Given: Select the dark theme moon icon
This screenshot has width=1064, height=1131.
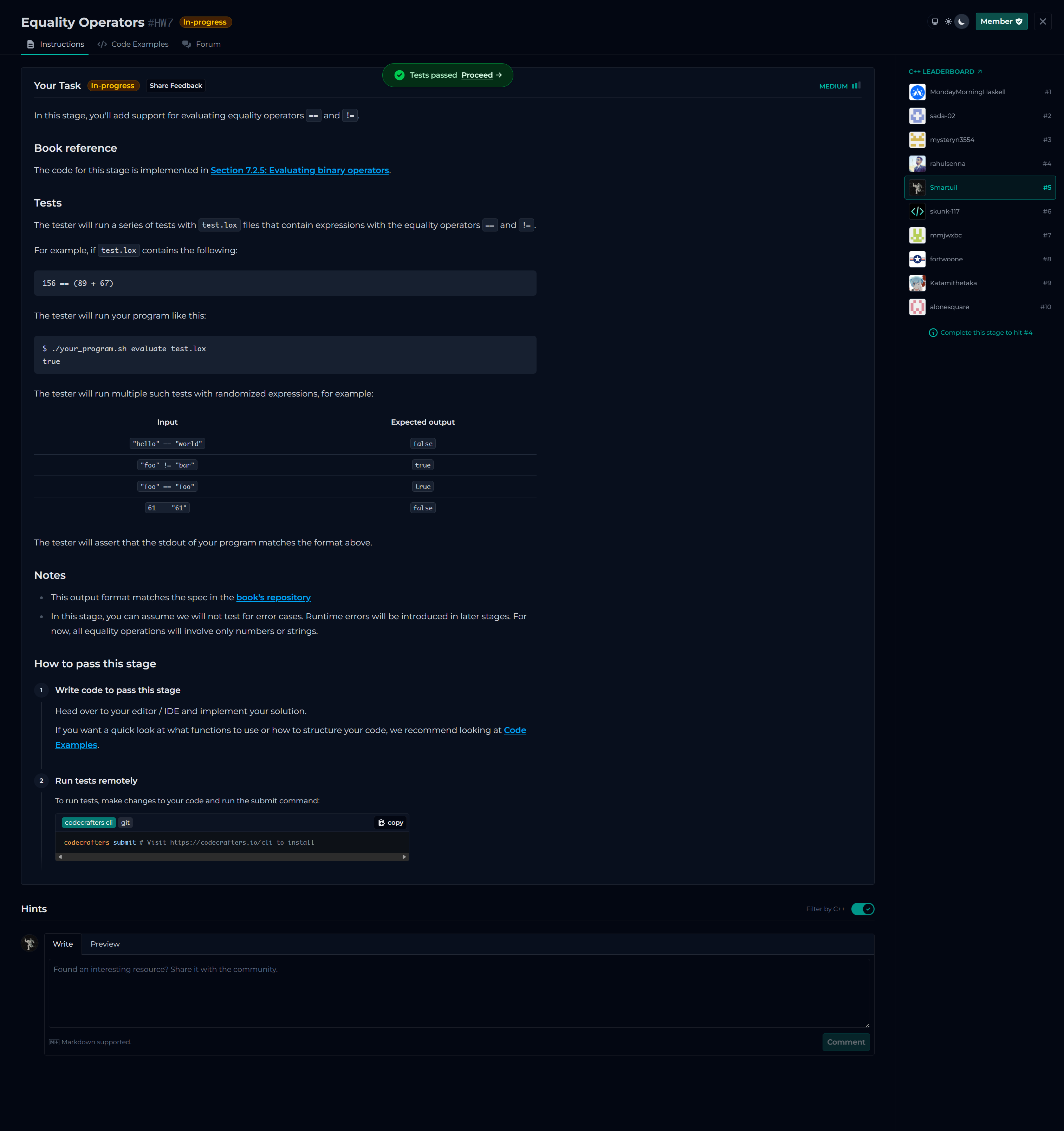Looking at the screenshot, I should tap(961, 22).
